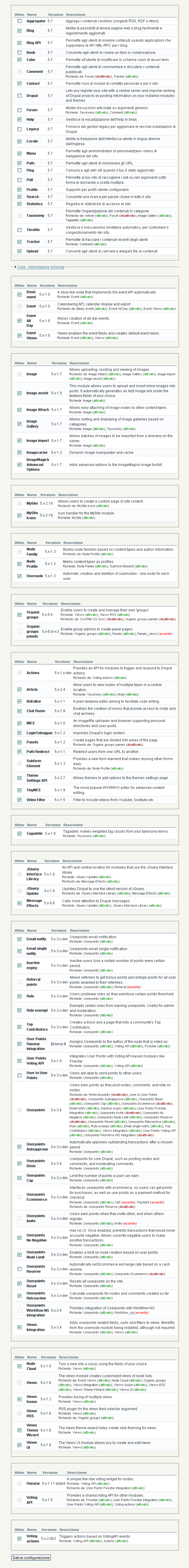Open the Core - Informazione richiesta link

tap(40, 267)
